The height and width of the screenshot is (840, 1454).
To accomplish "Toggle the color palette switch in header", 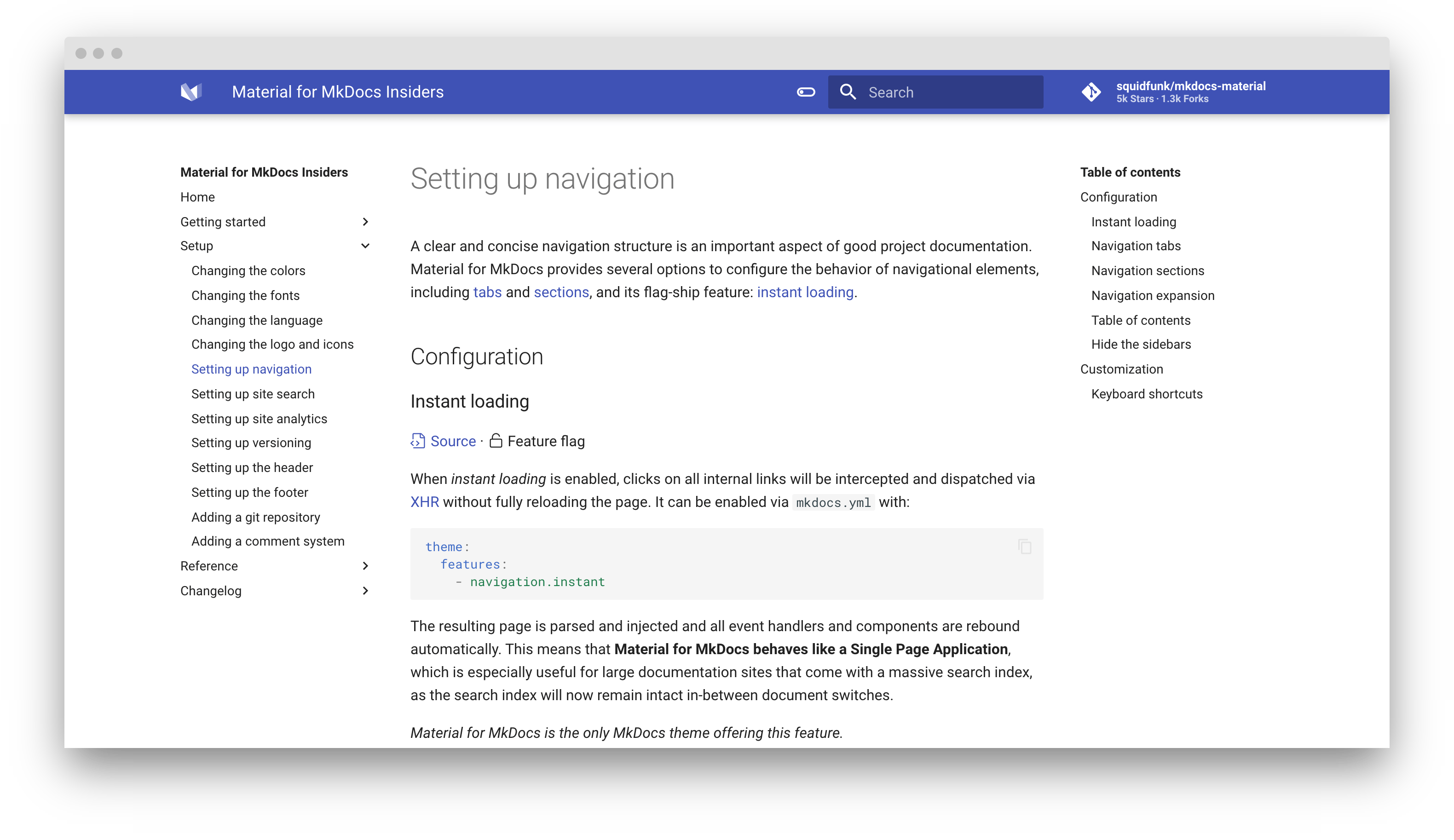I will click(806, 92).
